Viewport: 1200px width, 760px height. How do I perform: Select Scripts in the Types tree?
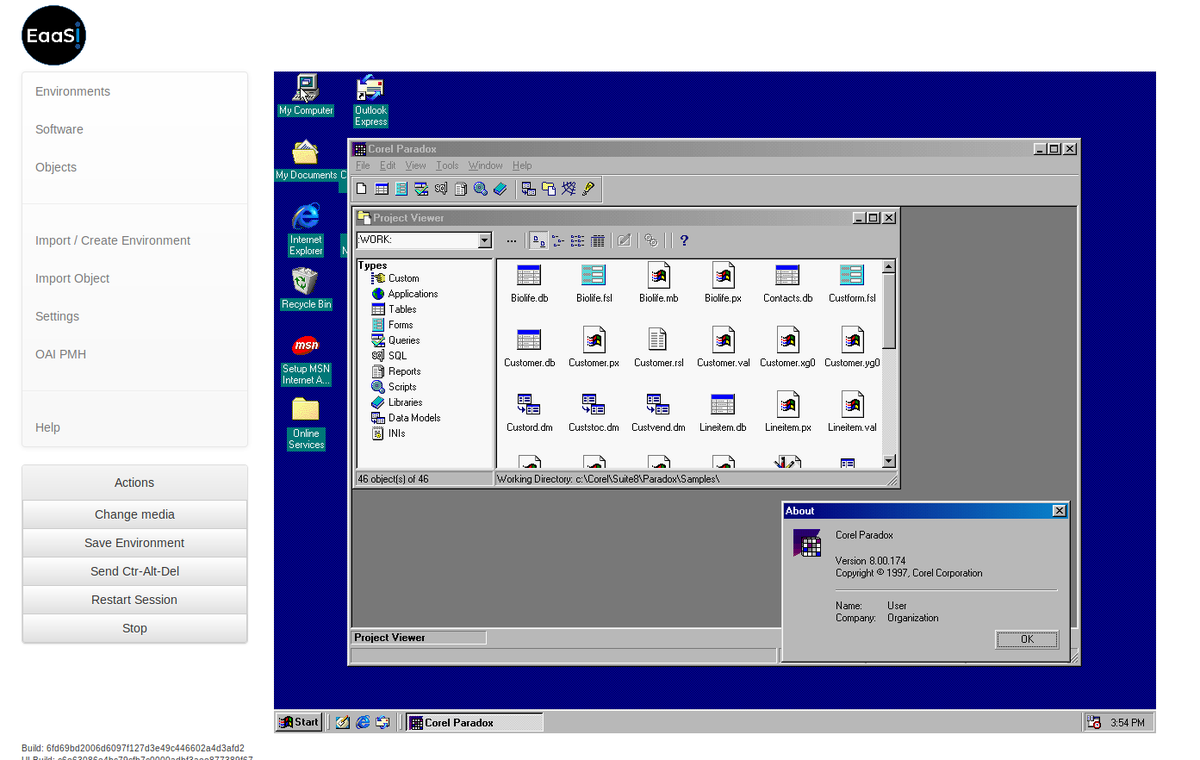pyautogui.click(x=394, y=387)
